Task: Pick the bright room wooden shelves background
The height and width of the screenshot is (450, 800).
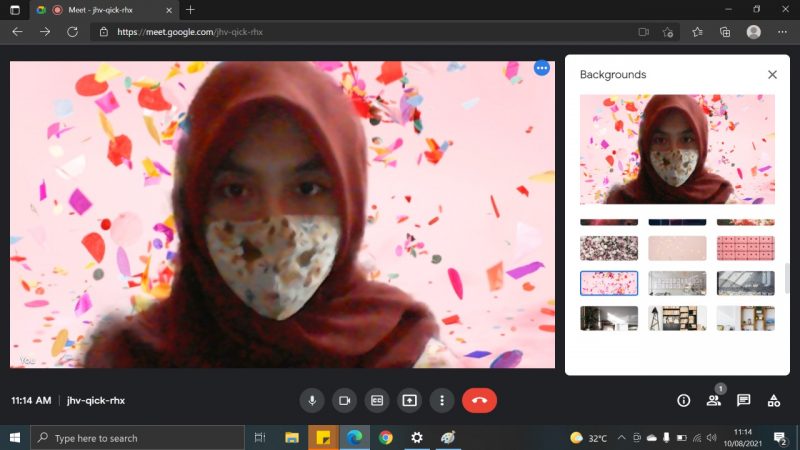Action: tap(745, 318)
